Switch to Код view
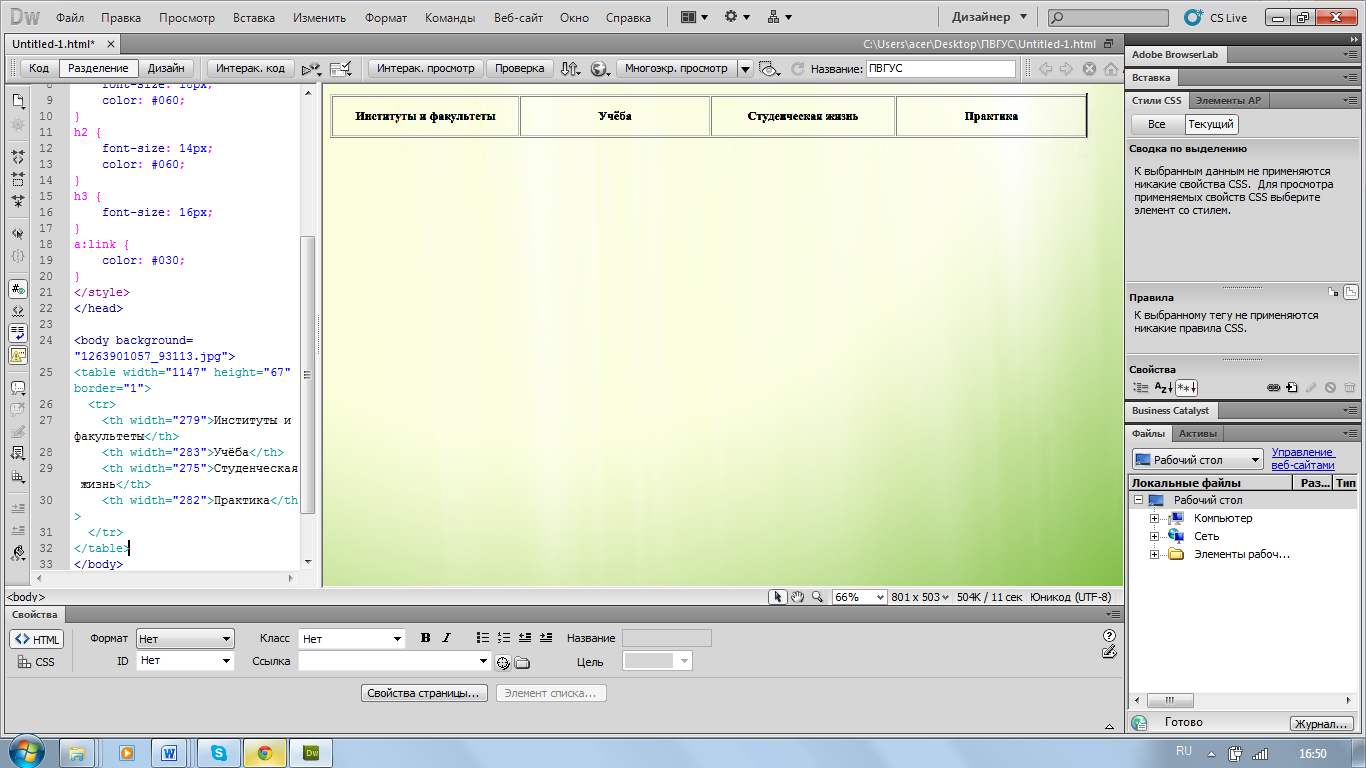The height and width of the screenshot is (768, 1366). tap(39, 69)
